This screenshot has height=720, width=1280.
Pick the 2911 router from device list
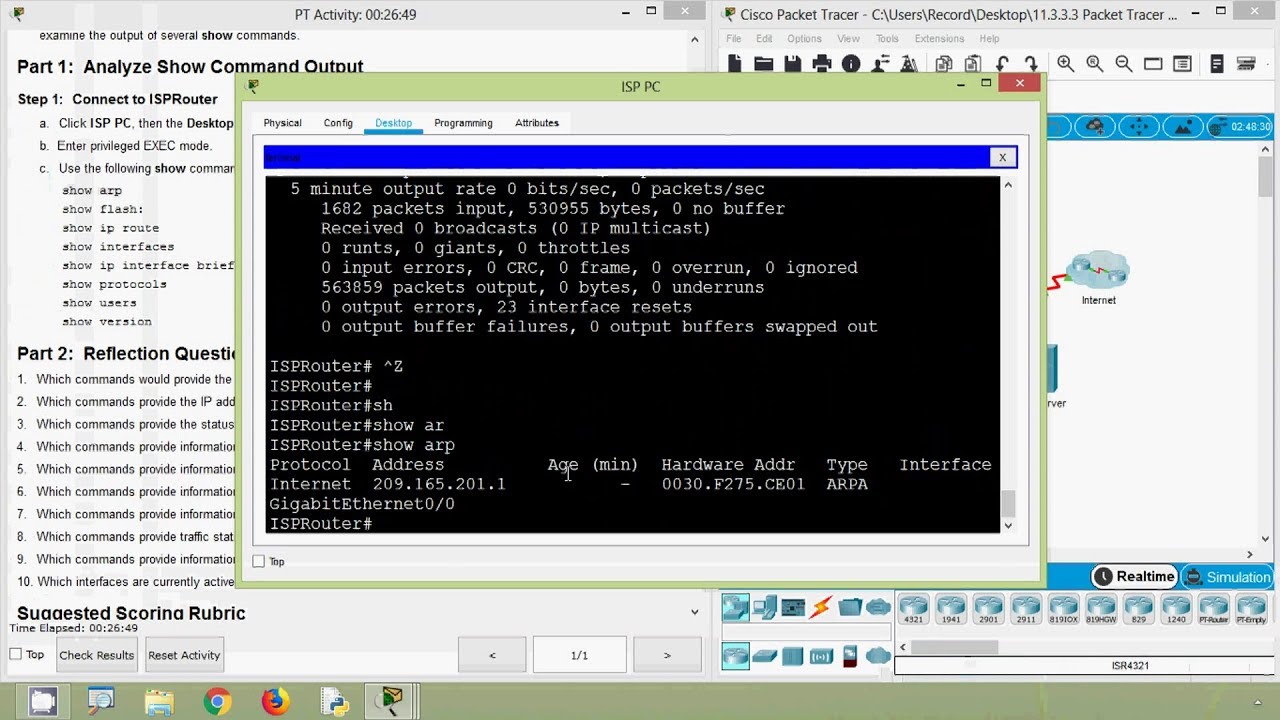point(1025,609)
